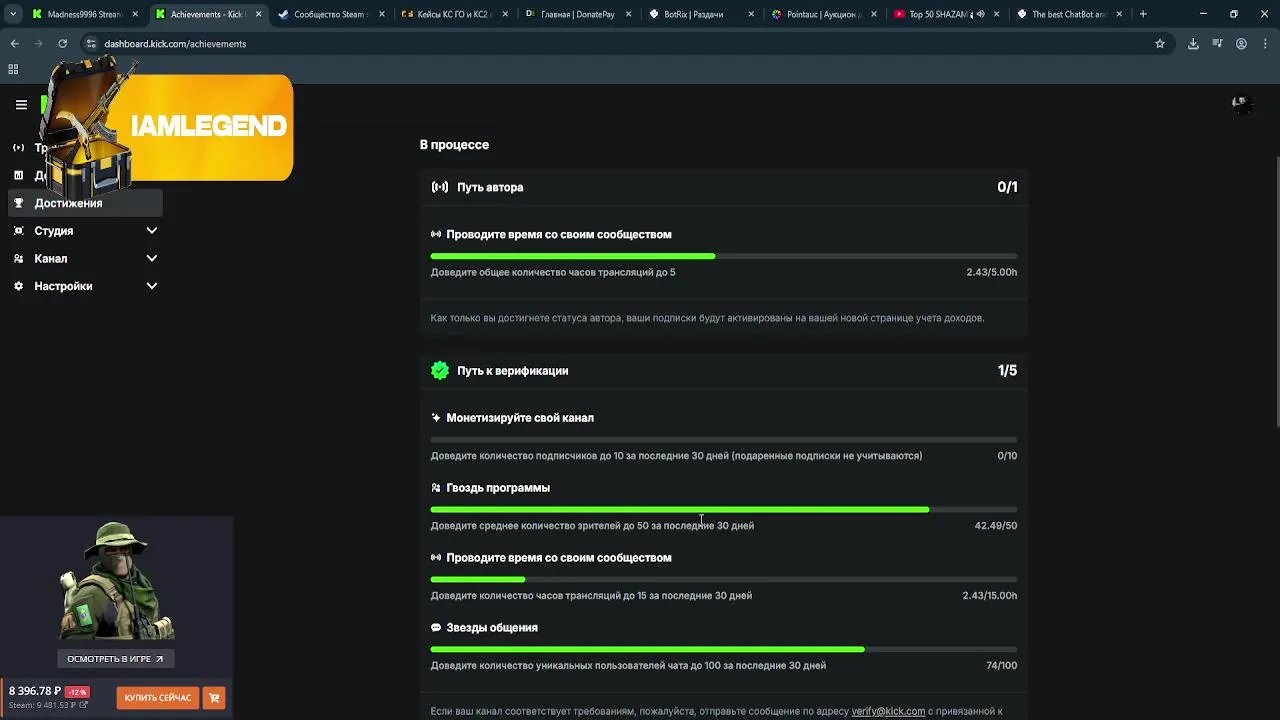The width and height of the screenshot is (1280, 720).
Task: Switch to the Главная DonatePay tab
Action: 578,14
